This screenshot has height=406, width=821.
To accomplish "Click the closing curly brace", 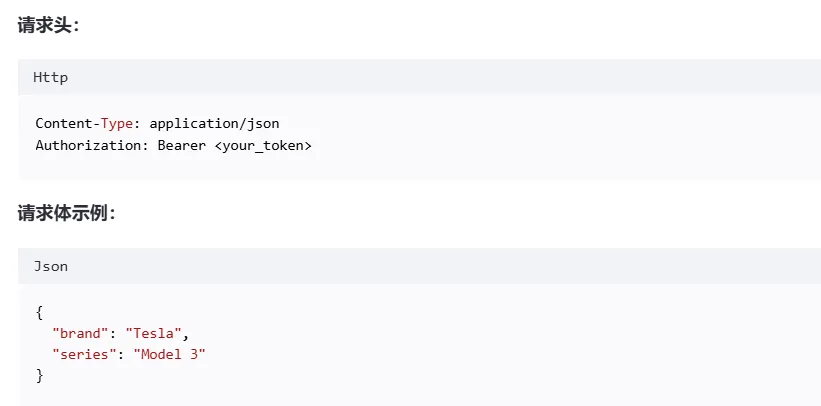I will 39,375.
